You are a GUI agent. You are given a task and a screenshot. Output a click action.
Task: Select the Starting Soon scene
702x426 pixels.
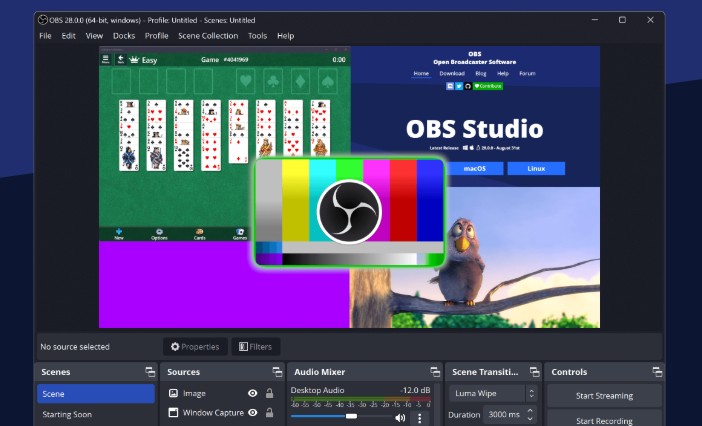coord(96,414)
